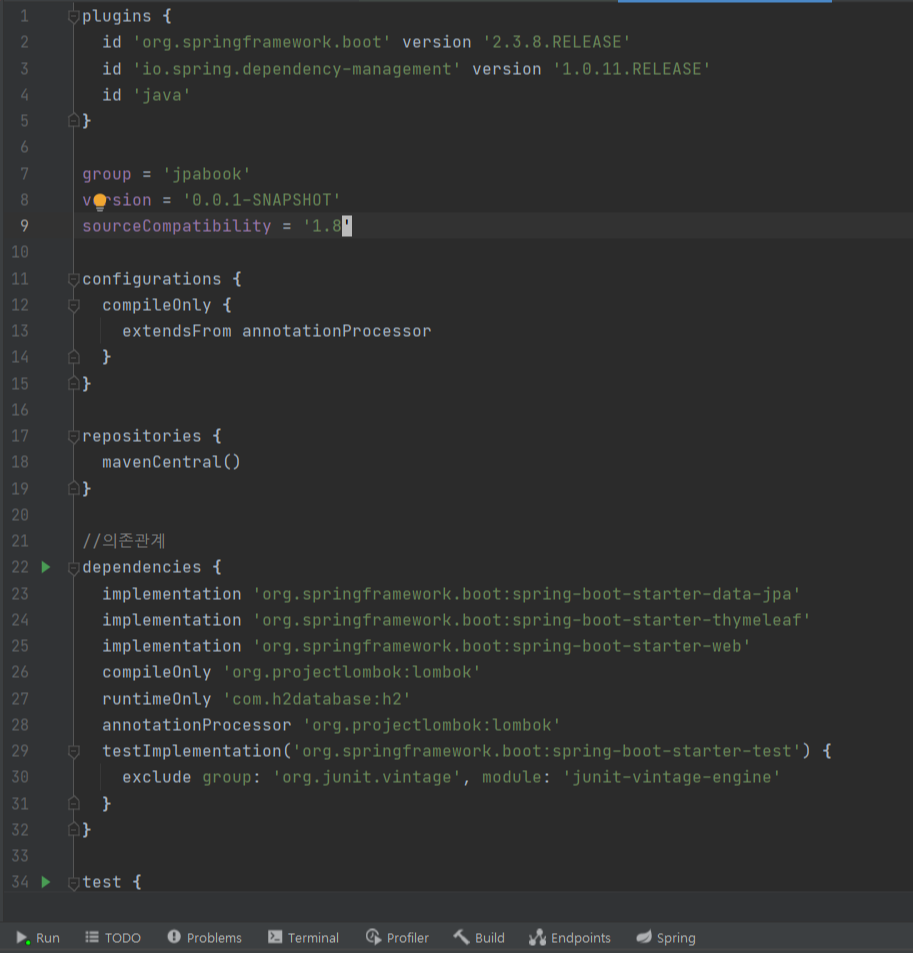Run the dependencies block via gutter arrow

point(46,567)
